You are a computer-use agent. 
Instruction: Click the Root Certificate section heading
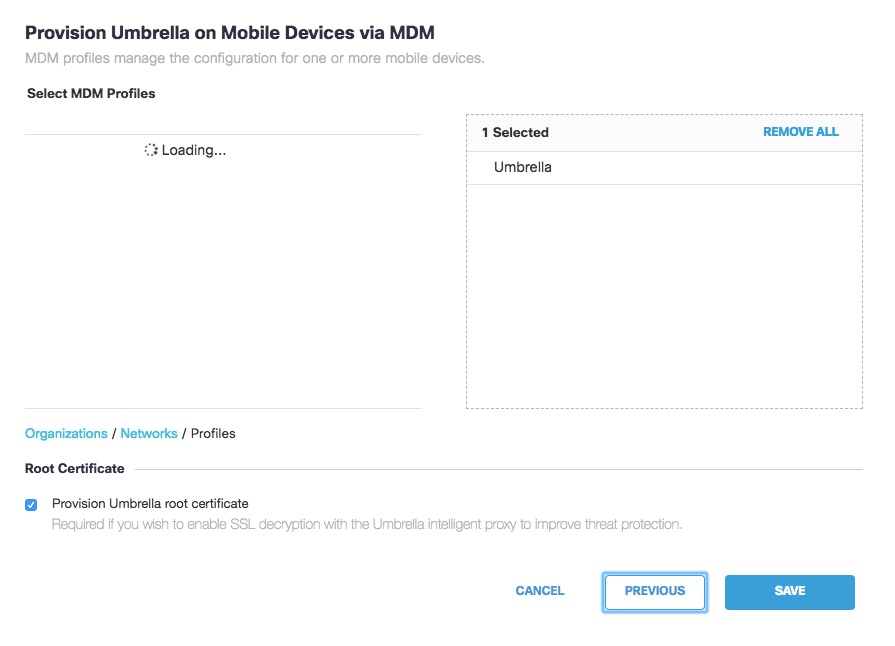[75, 469]
